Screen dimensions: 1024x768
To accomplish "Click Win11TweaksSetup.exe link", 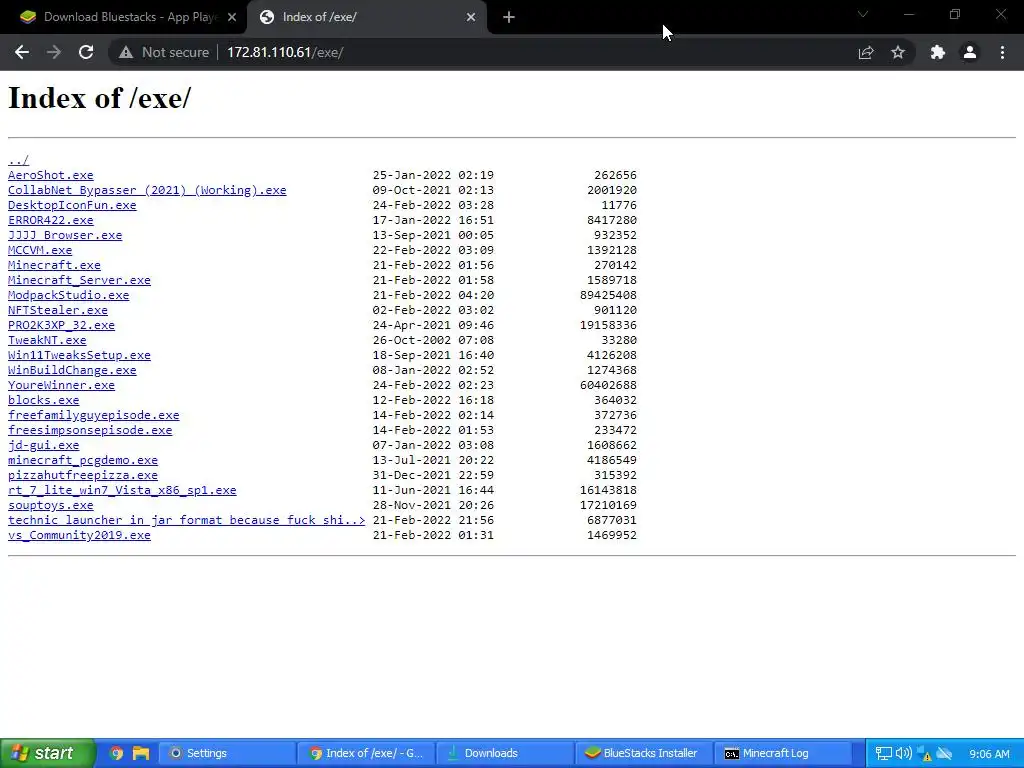I will pyautogui.click(x=79, y=355).
